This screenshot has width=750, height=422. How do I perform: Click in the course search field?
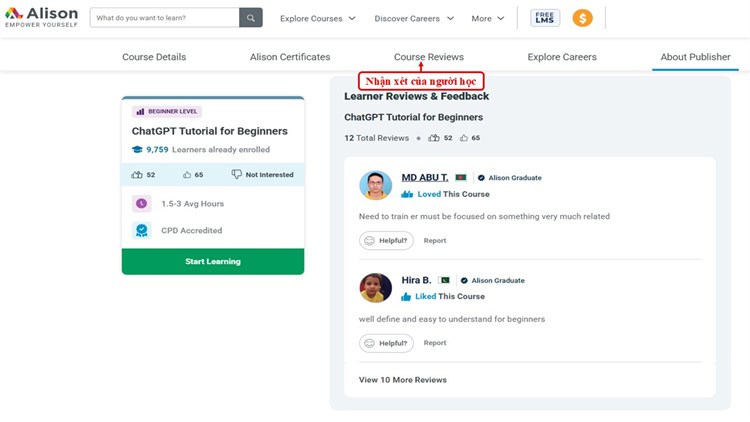pyautogui.click(x=165, y=18)
